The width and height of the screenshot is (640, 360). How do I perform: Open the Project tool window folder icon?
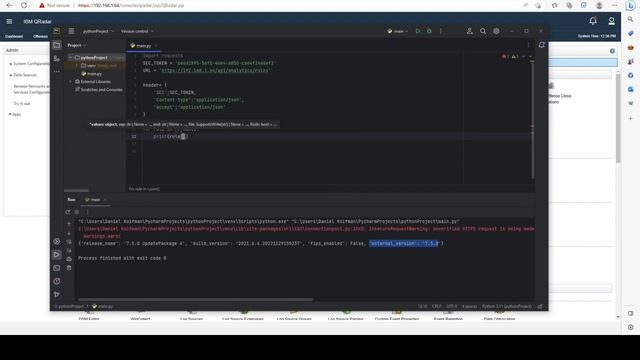[x=57, y=45]
